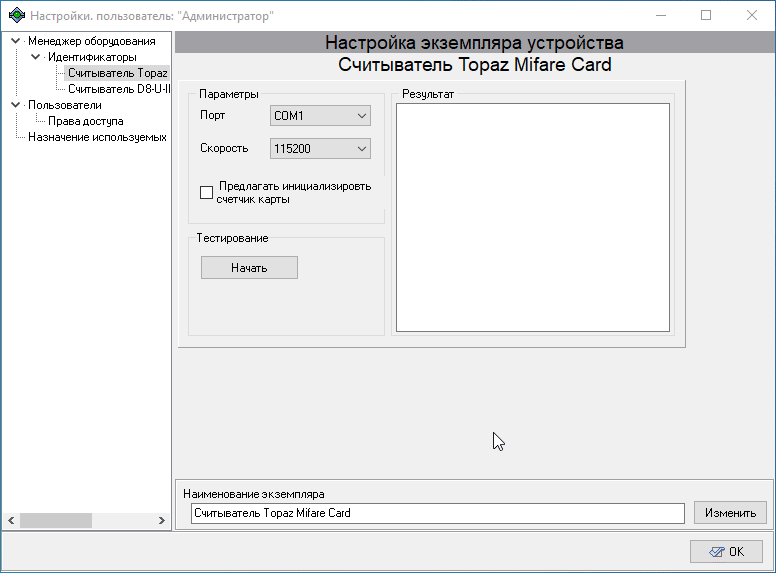776x573 pixels.
Task: Click the tree scrollbar right arrow
Action: point(162,521)
